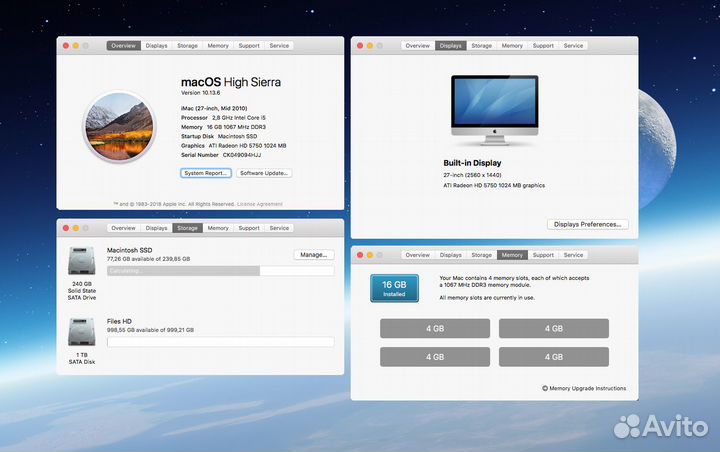Viewport: 720px width, 452px height.
Task: Open Service tab in Displays window
Action: 574,45
